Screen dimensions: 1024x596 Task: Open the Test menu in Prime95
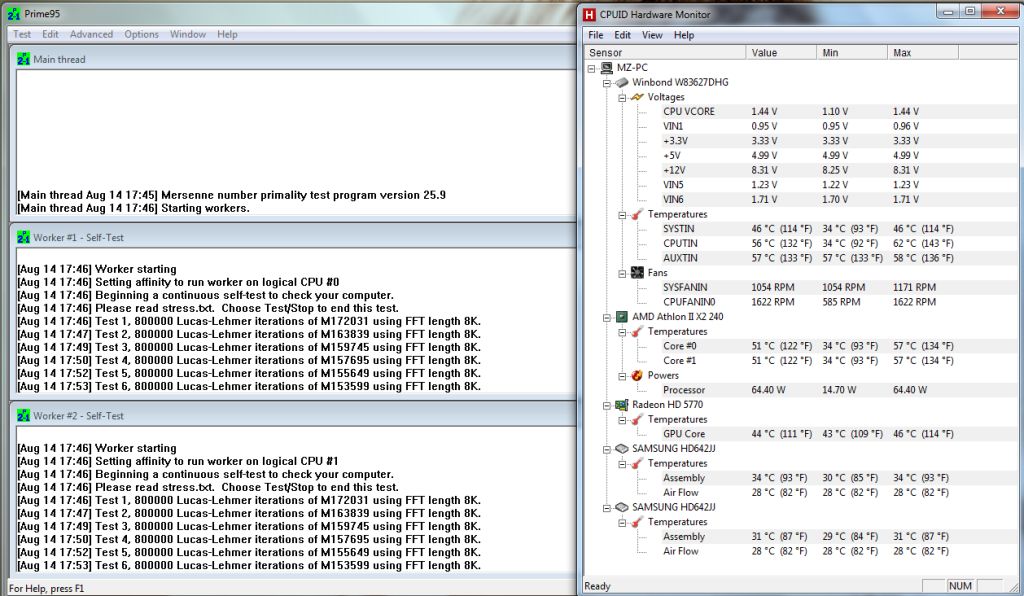pos(22,34)
